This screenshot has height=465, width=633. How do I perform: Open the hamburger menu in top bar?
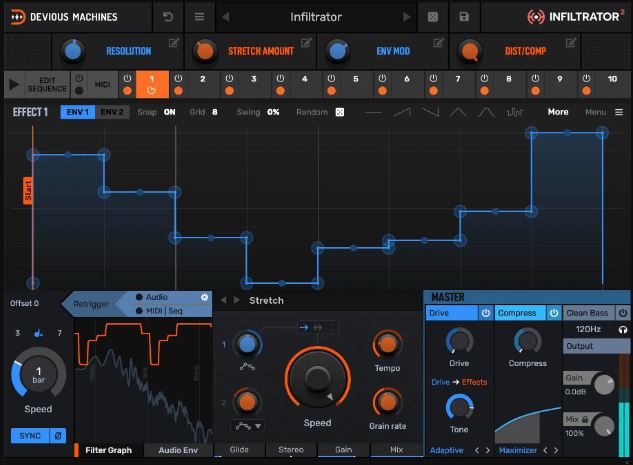coord(199,17)
